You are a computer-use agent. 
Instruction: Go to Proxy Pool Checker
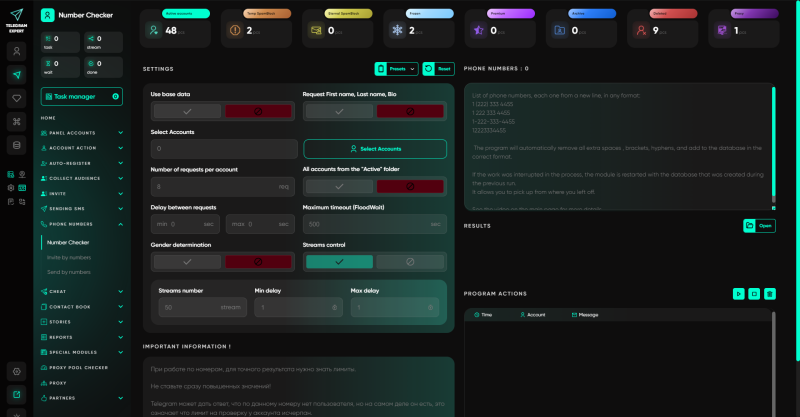click(74, 367)
